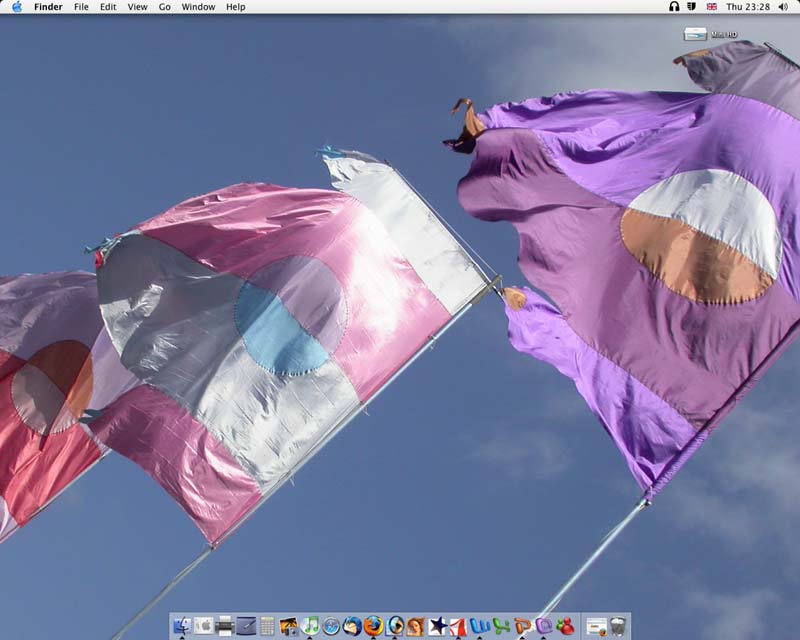Launch Microsoft Excel from the Dock
Screen dimensions: 800x640
(501, 626)
